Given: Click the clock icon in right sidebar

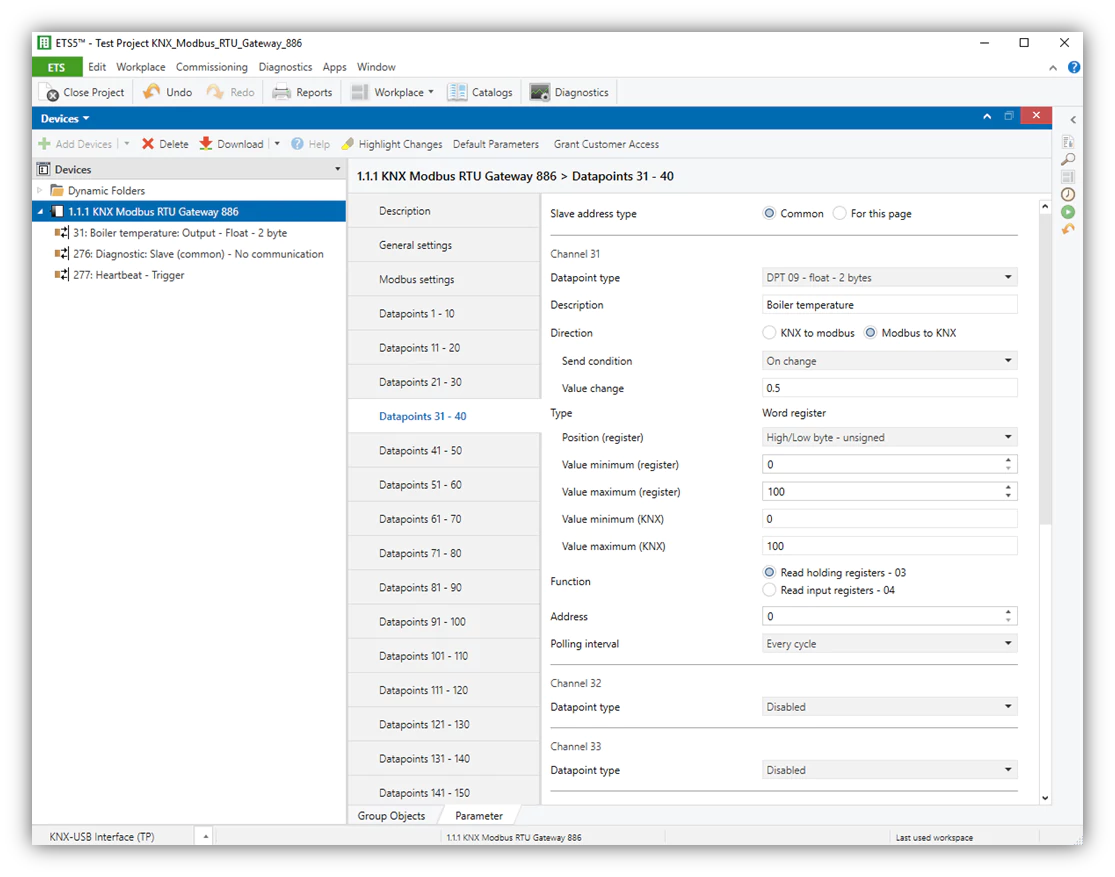Looking at the screenshot, I should (x=1068, y=194).
